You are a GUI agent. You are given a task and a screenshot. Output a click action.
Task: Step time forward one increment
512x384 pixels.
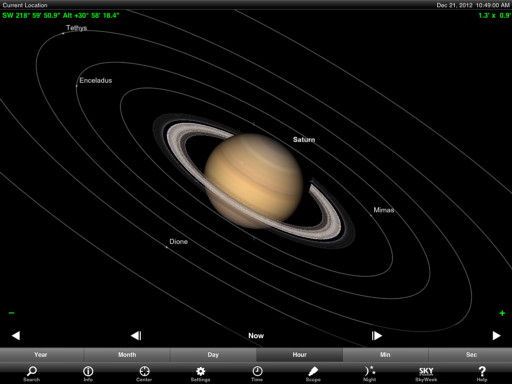(x=377, y=335)
